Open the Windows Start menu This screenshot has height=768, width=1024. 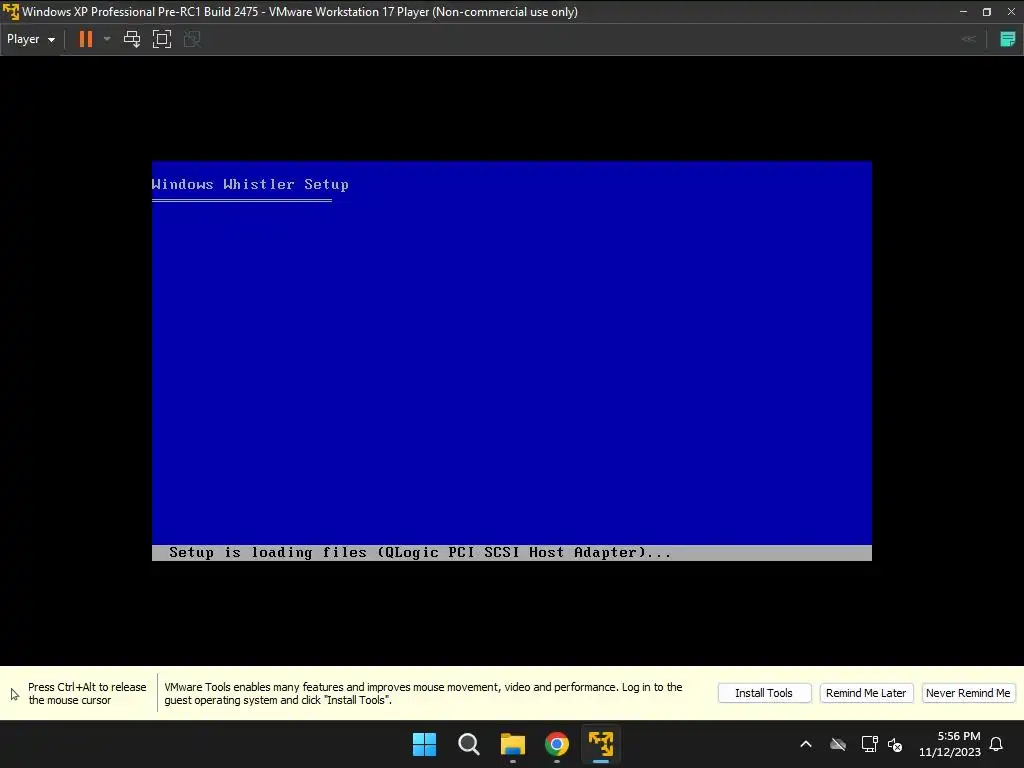[x=424, y=744]
